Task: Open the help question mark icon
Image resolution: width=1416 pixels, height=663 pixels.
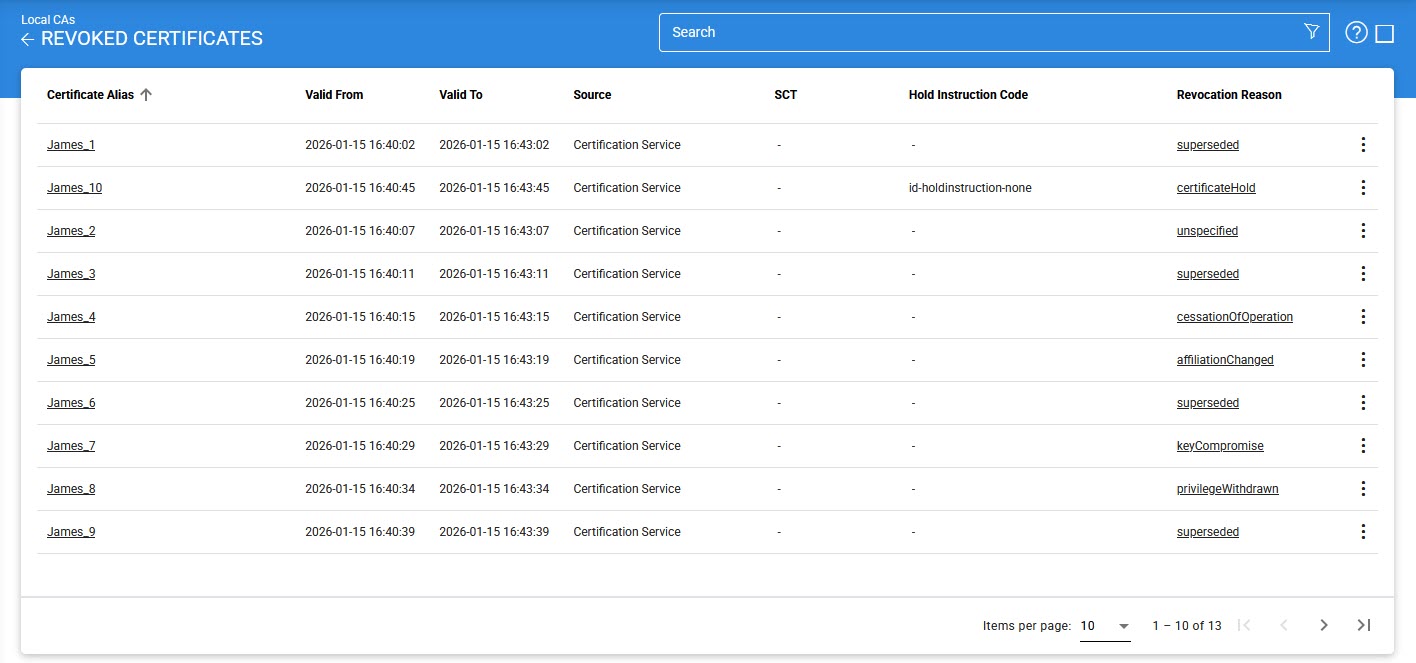Action: point(1355,33)
